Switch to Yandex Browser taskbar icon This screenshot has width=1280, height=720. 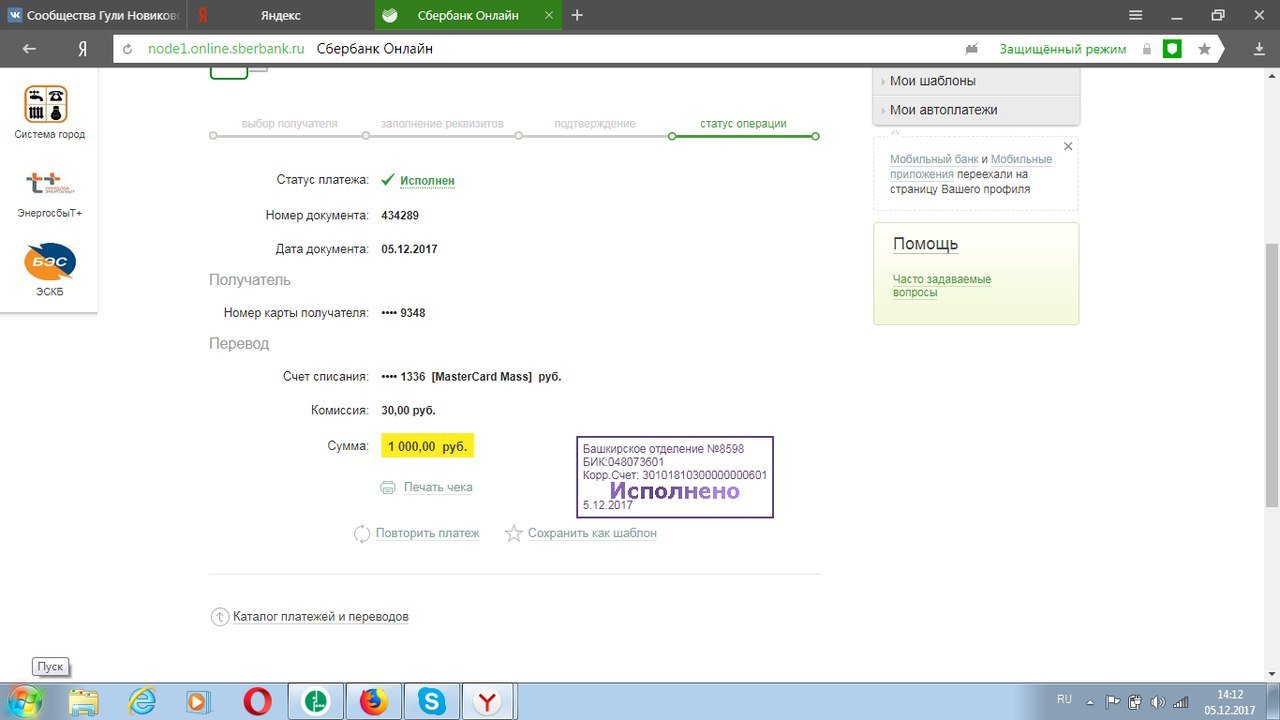(x=487, y=702)
